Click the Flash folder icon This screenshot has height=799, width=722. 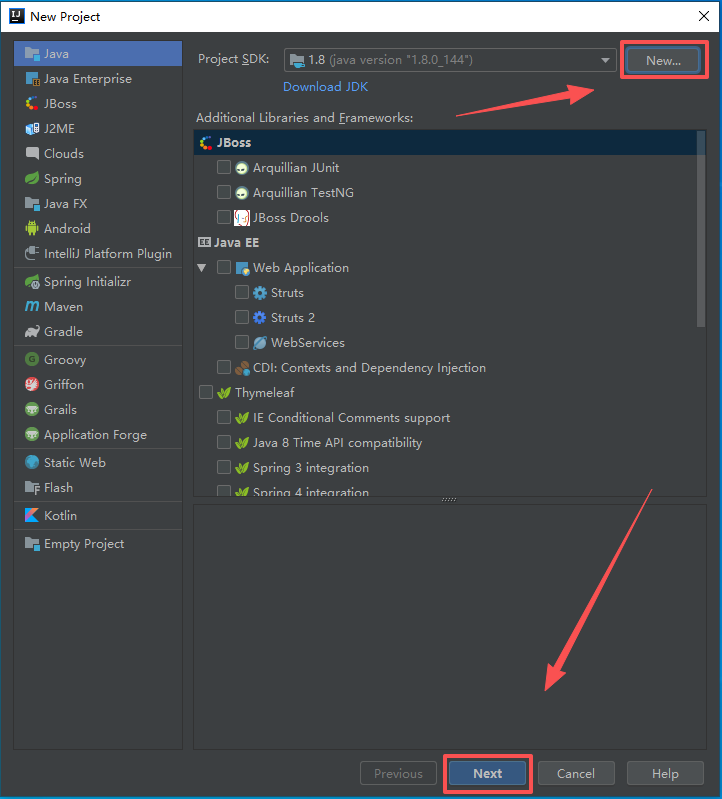point(32,488)
